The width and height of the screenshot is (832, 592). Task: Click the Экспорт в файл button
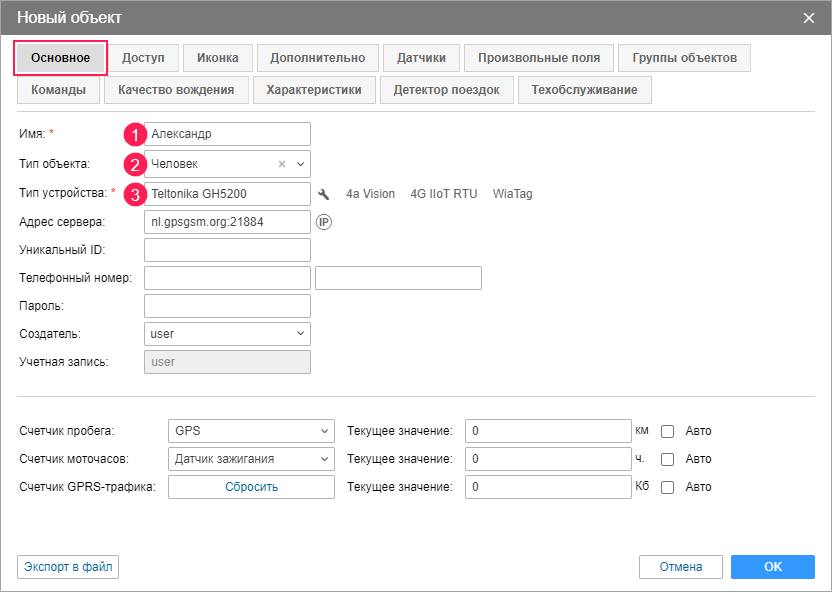click(x=68, y=567)
